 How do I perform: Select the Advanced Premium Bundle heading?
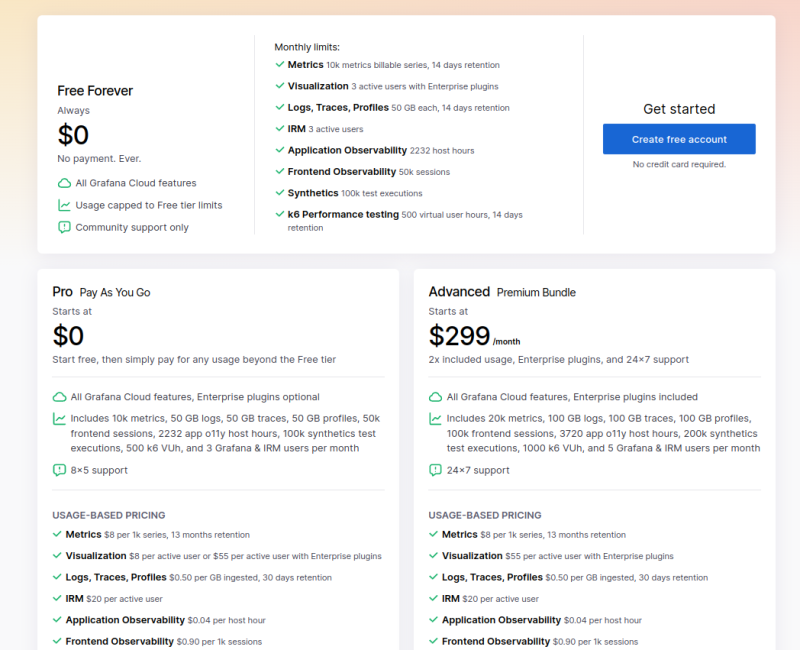(502, 292)
